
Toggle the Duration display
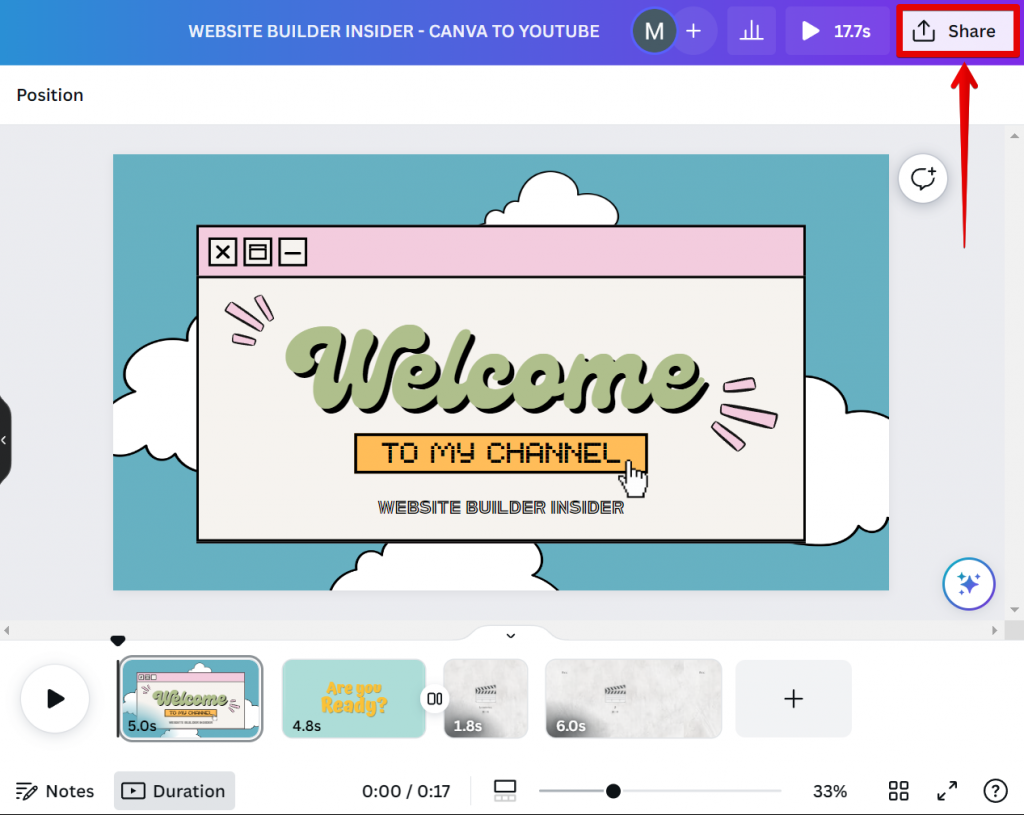coord(174,790)
